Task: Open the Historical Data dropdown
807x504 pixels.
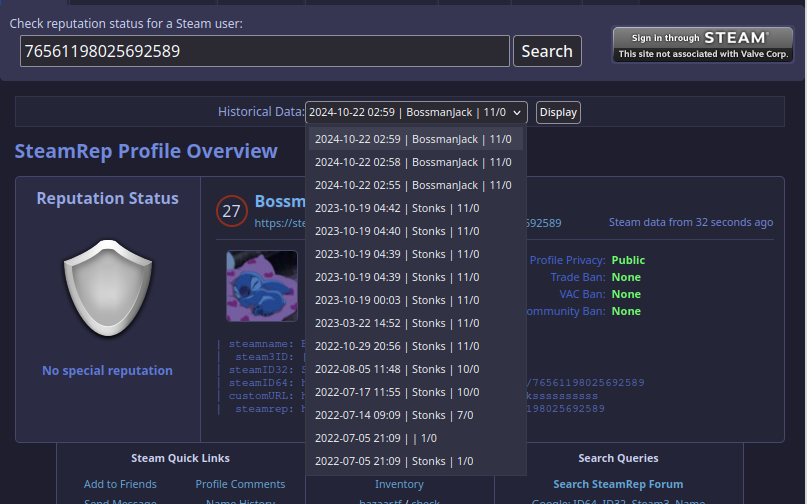Action: (x=416, y=112)
